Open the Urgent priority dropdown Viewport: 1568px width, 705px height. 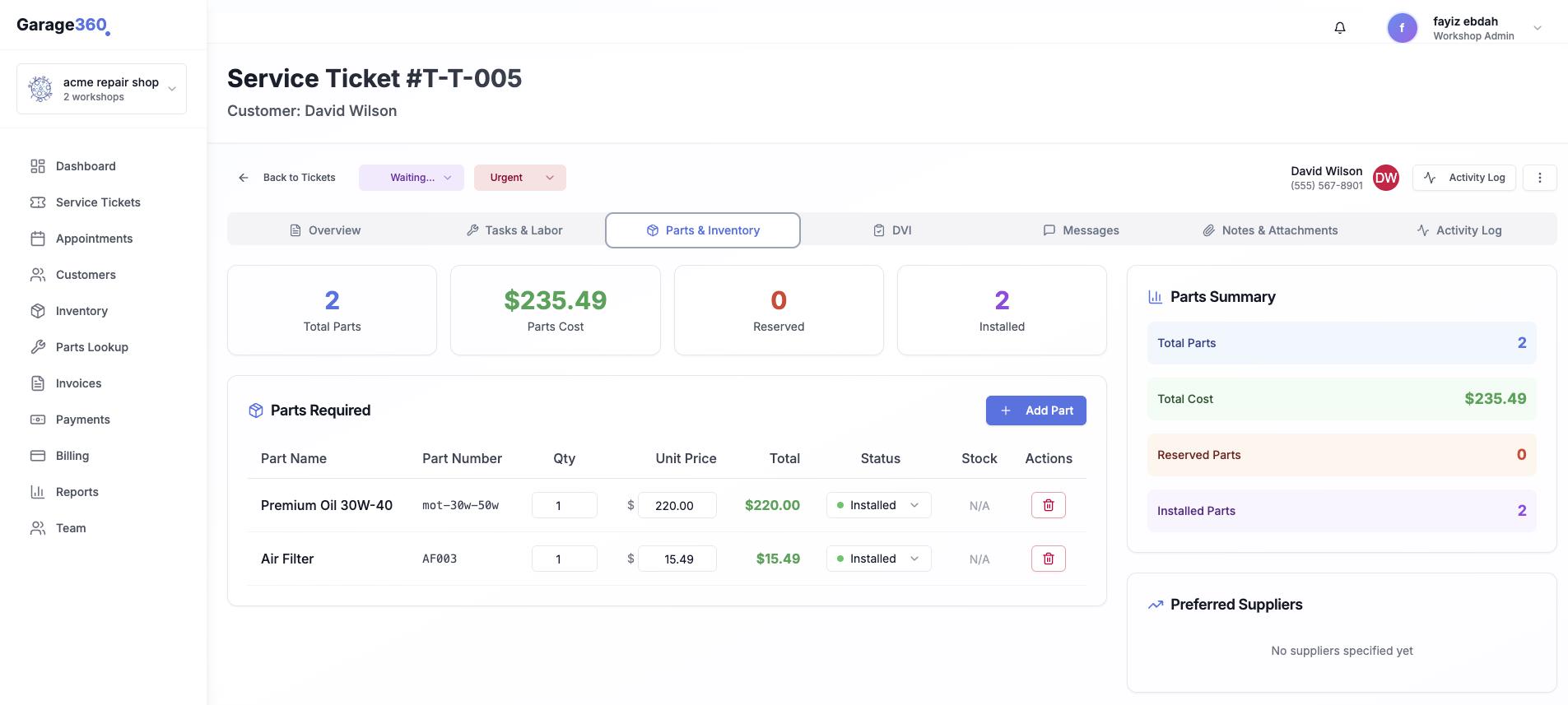(x=519, y=178)
